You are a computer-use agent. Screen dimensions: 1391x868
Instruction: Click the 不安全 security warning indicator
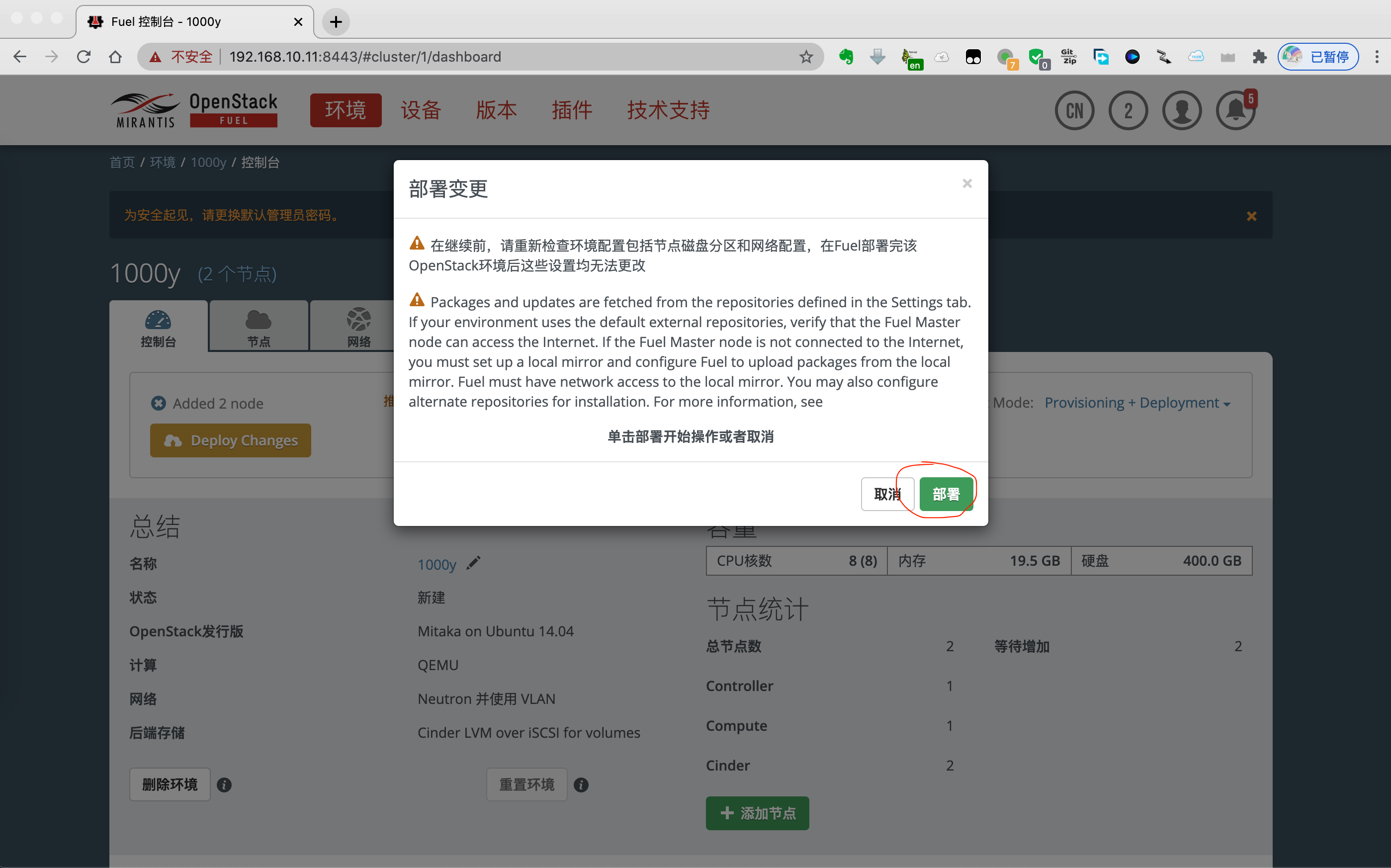point(181,56)
